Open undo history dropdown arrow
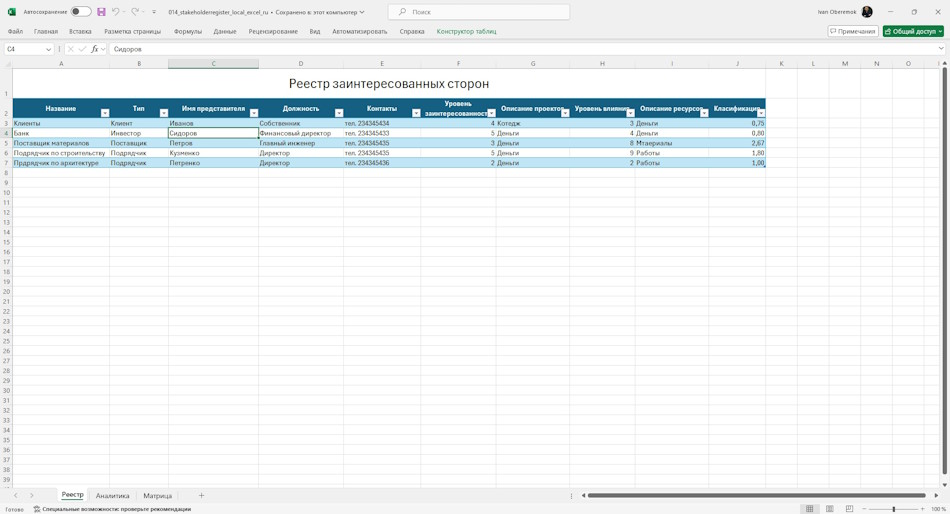 coord(124,12)
